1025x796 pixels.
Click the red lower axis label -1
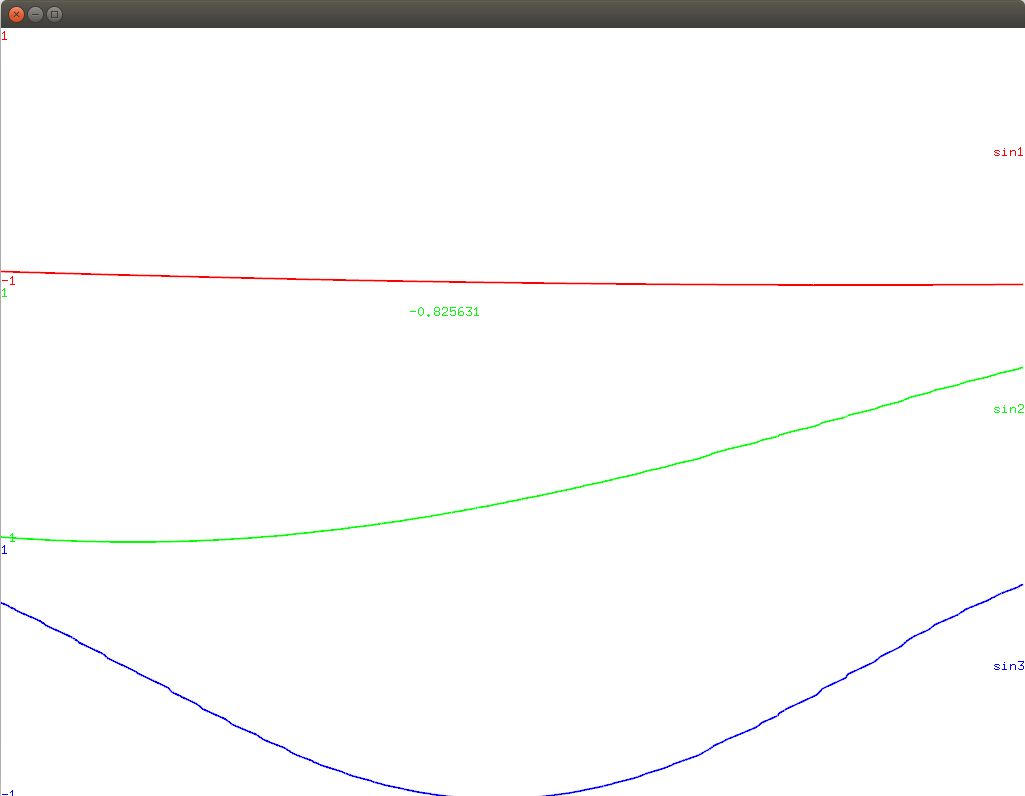[x=8, y=281]
